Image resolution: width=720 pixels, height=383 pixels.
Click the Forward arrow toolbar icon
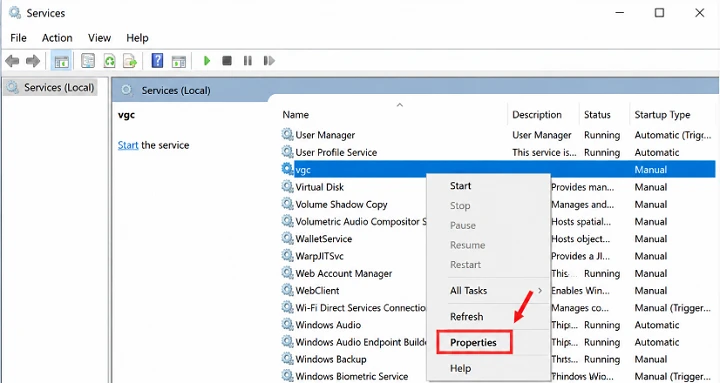[33, 61]
